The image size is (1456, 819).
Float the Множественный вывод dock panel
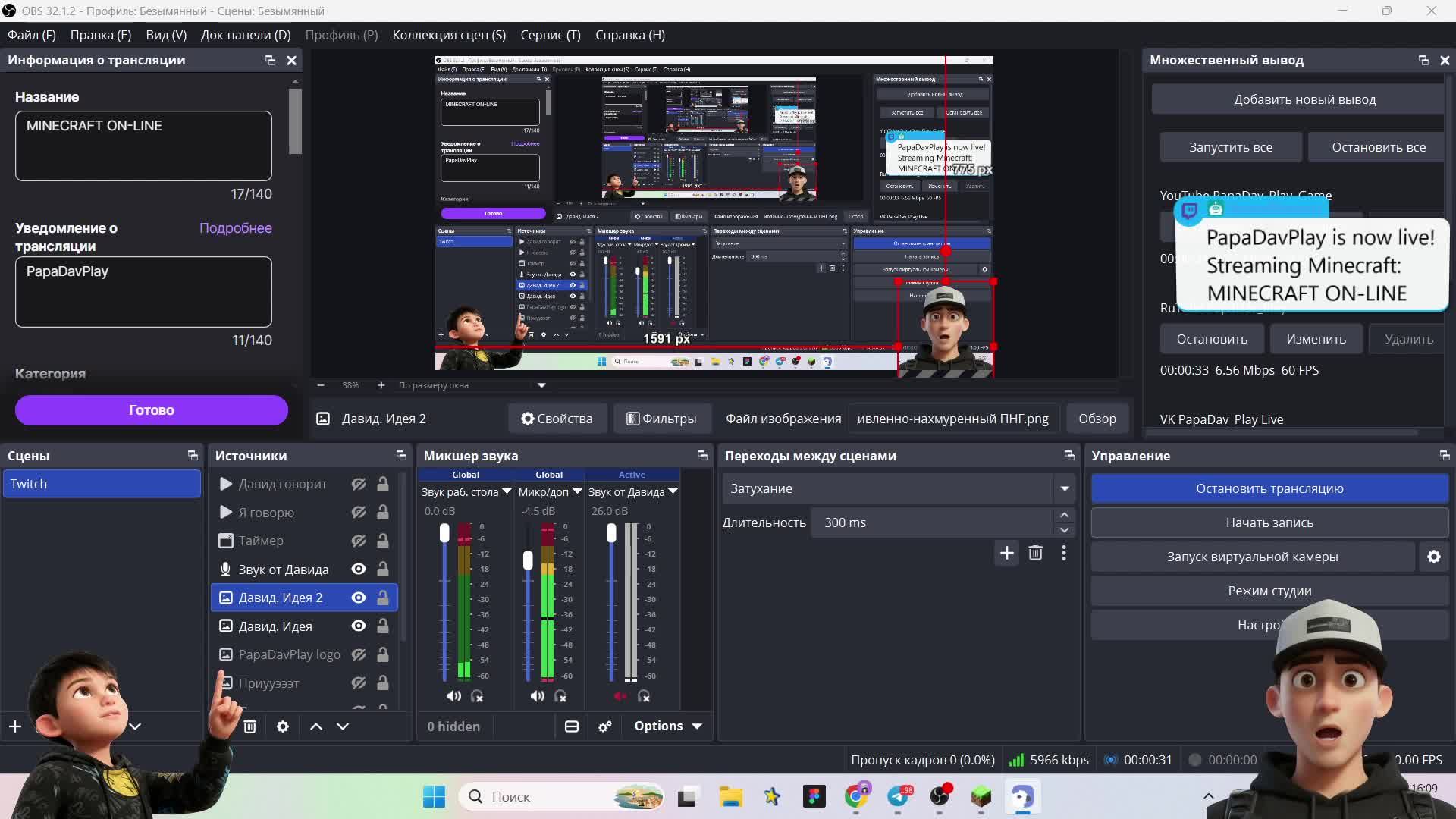(x=1423, y=61)
